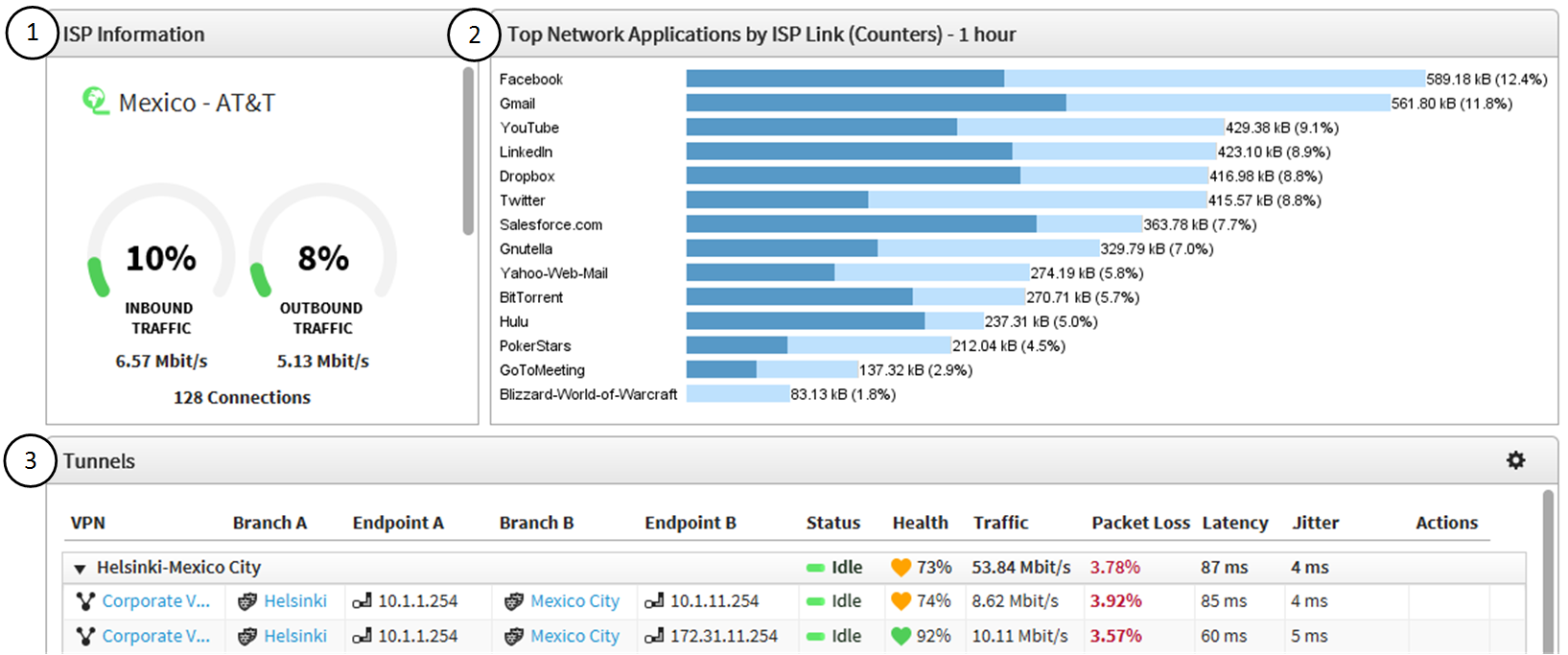
Task: Click the "PokerStars" application label
Action: point(535,346)
